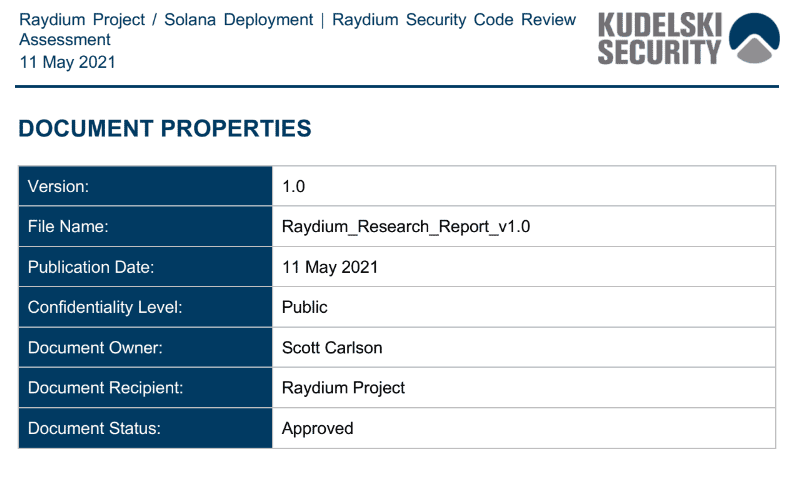Click the header date below 'Assessment'
This screenshot has width=807, height=477.
click(67, 62)
